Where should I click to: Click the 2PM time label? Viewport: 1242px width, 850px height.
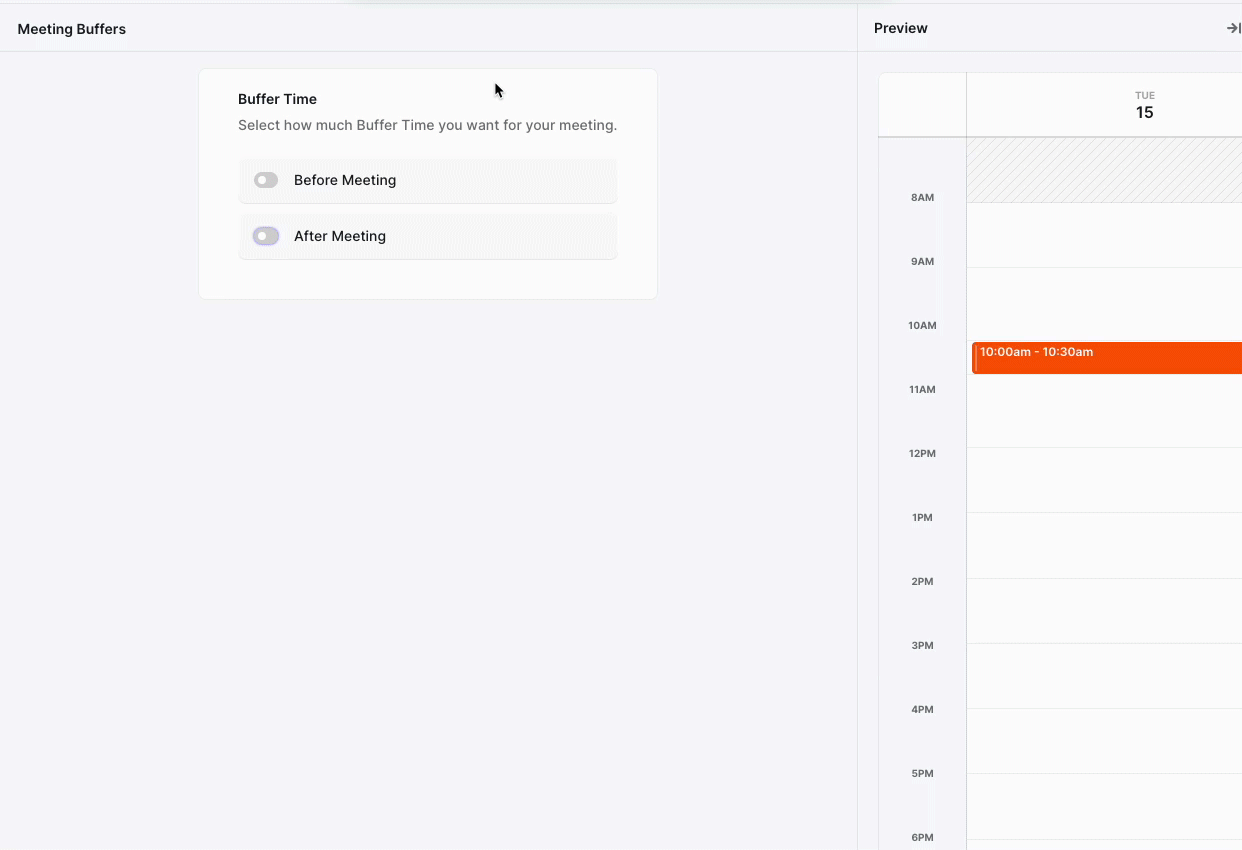click(x=922, y=582)
